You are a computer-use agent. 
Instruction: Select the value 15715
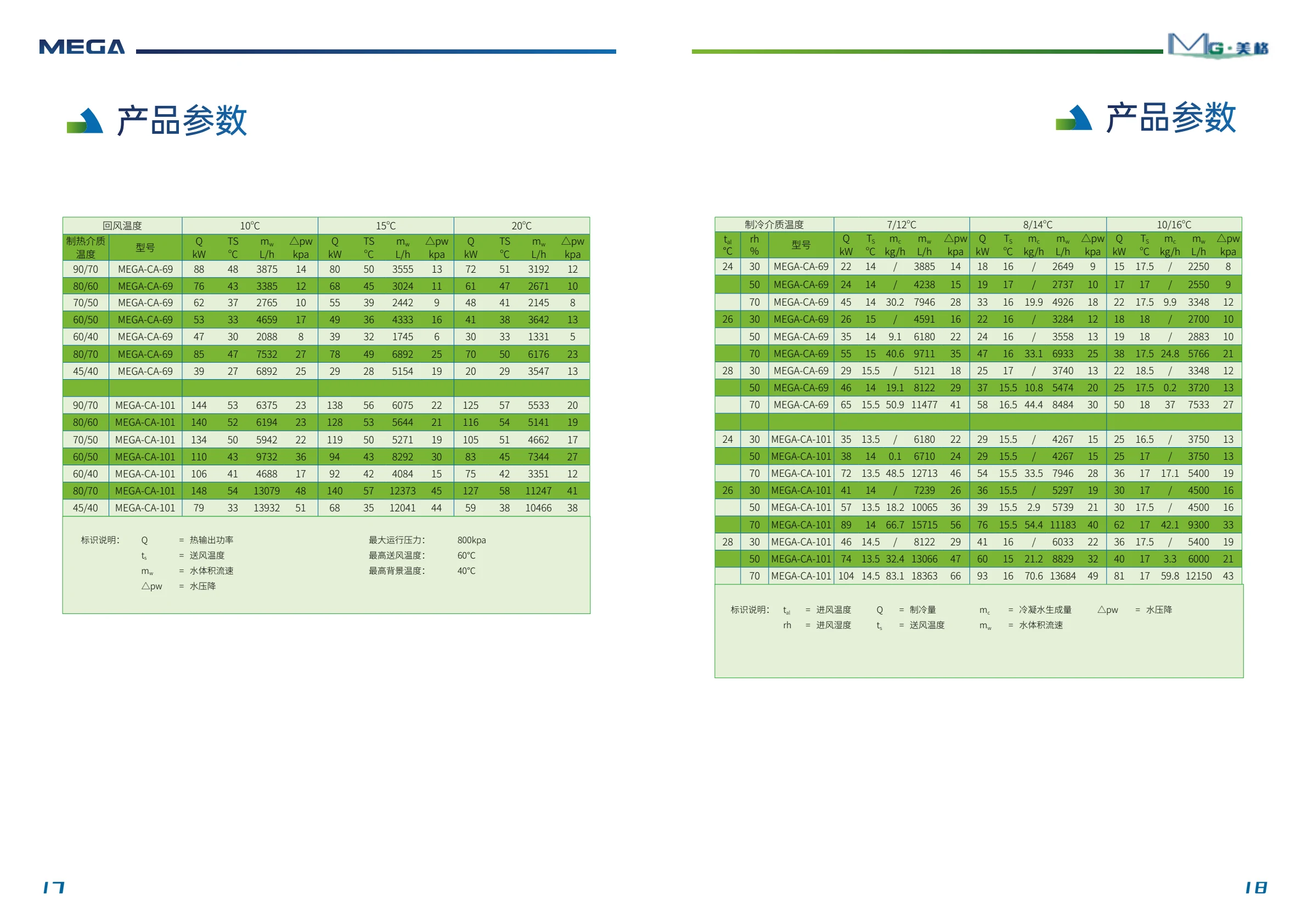(x=925, y=525)
